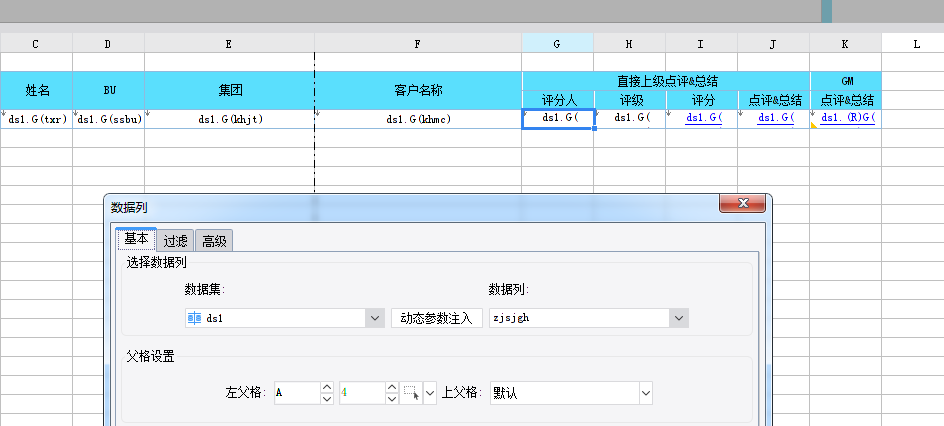Click the GM header cell
The width and height of the screenshot is (944, 426).
pos(846,81)
